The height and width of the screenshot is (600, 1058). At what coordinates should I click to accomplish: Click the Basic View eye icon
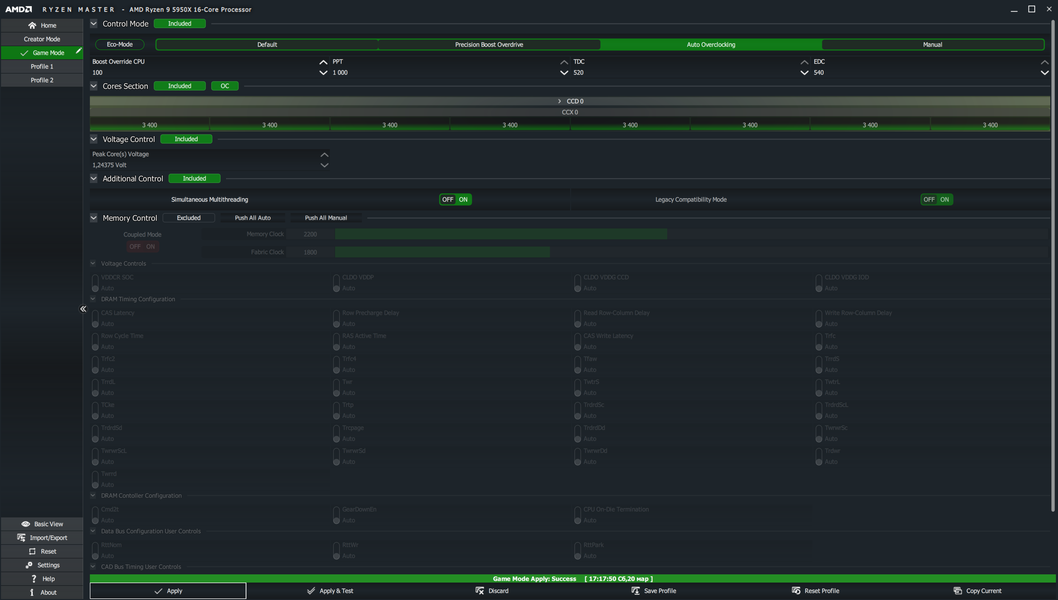tap(26, 524)
